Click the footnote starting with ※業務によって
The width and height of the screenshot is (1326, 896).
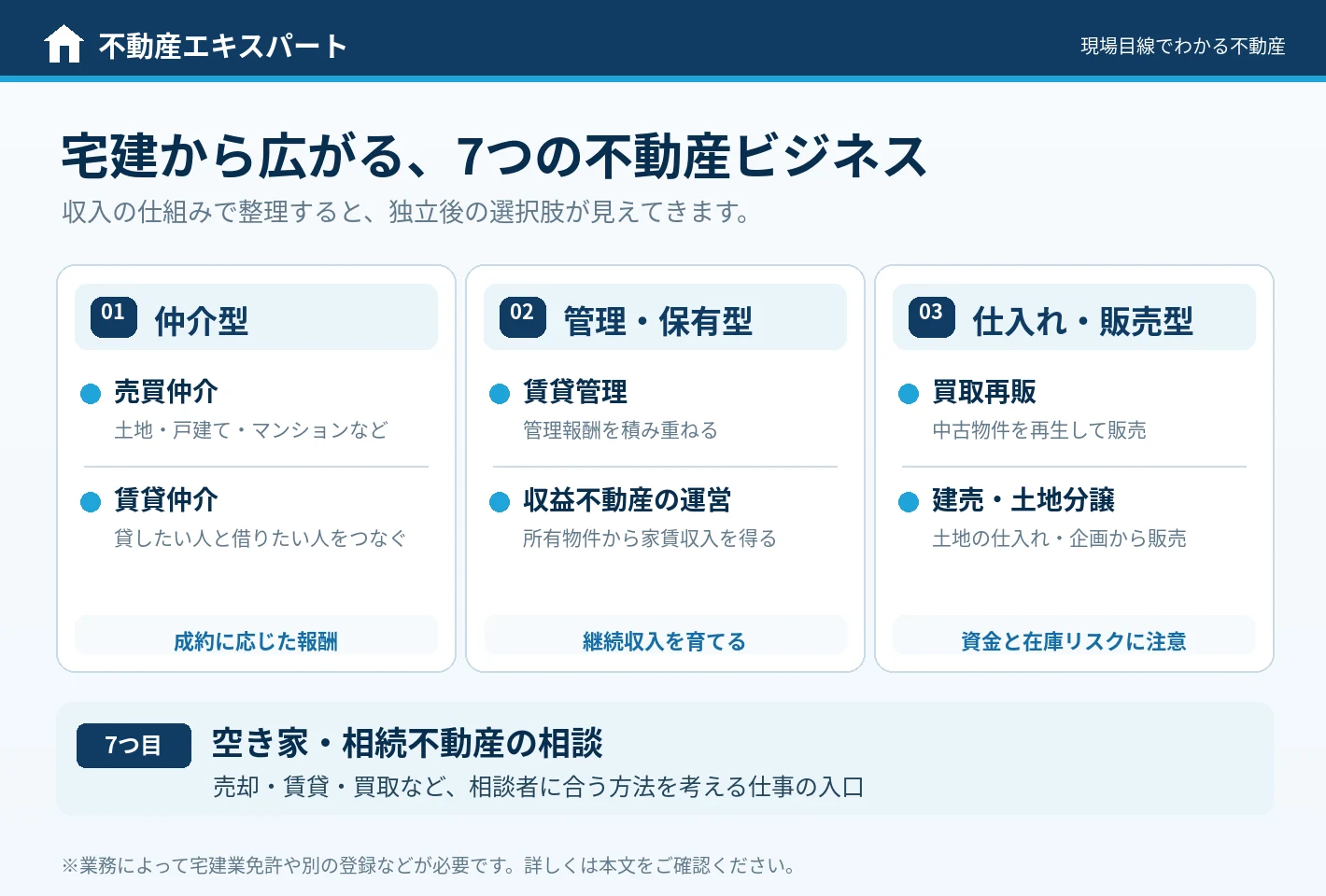pyautogui.click(x=429, y=865)
